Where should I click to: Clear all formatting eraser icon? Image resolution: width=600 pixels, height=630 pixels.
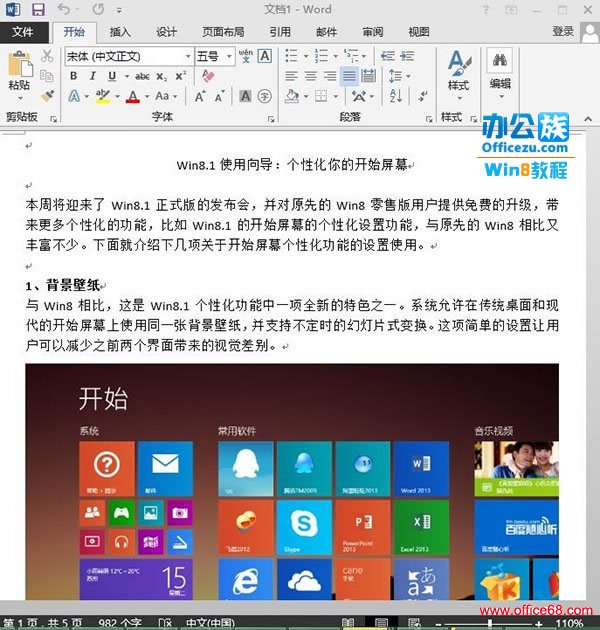click(208, 76)
